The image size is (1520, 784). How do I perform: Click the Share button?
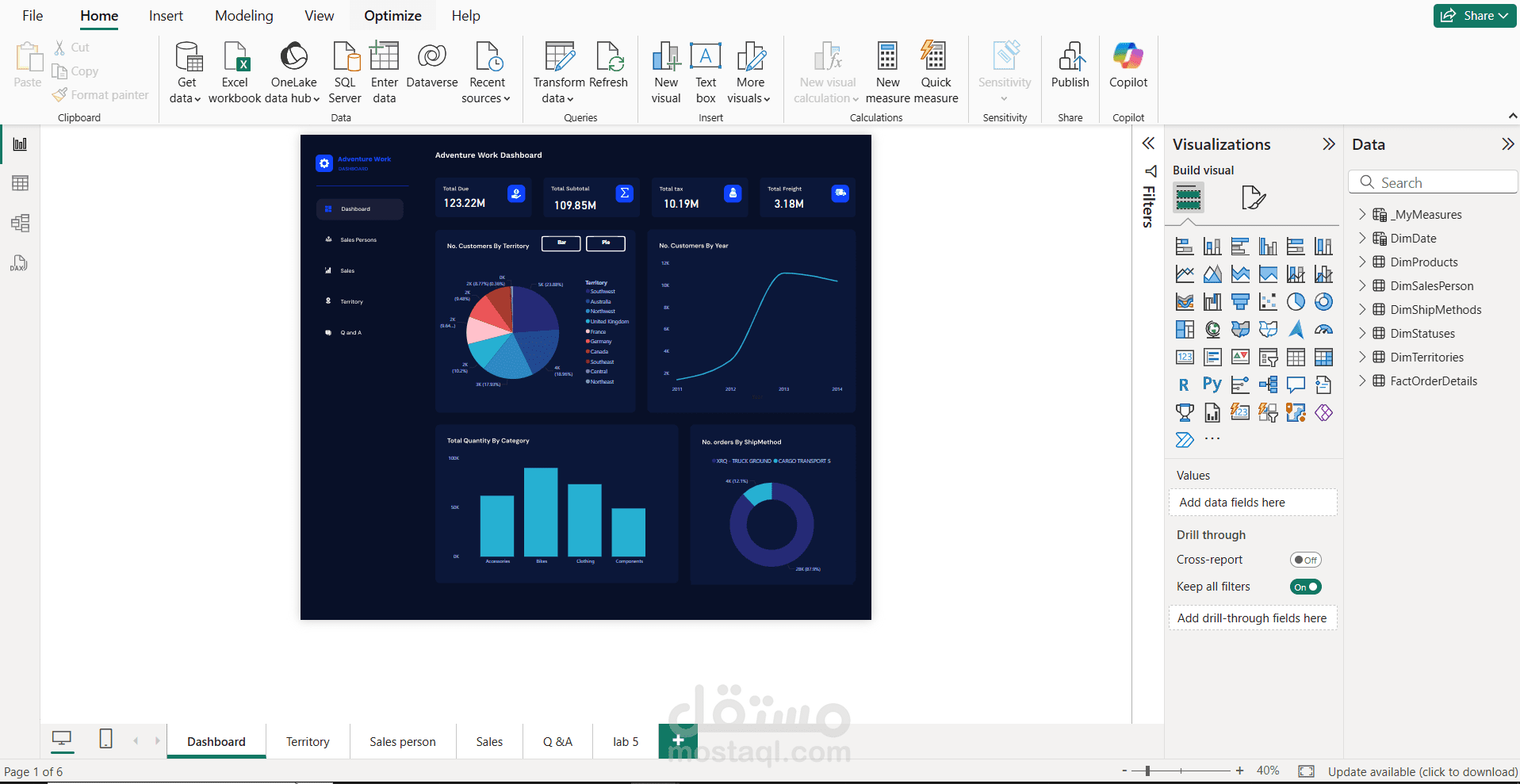(x=1475, y=16)
